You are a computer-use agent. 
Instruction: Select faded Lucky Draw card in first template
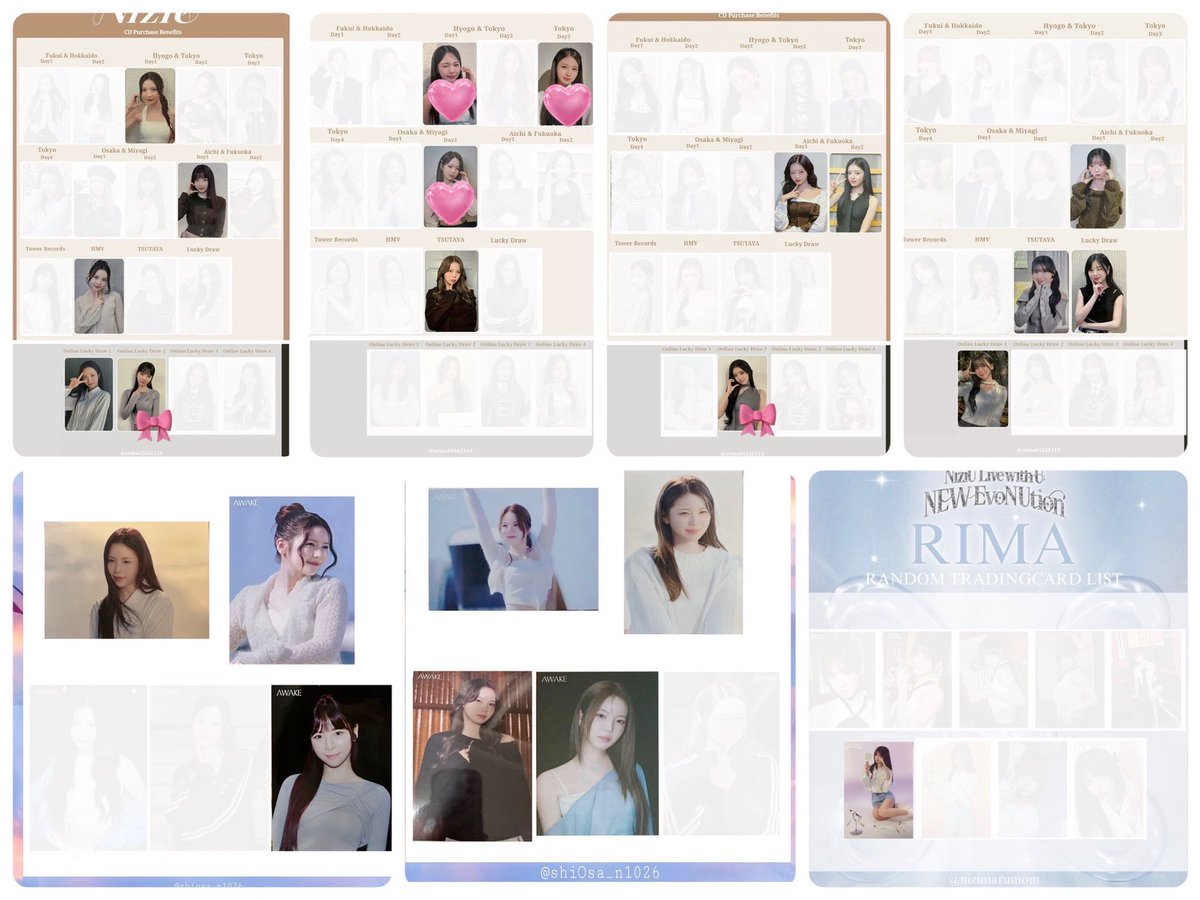coord(203,296)
